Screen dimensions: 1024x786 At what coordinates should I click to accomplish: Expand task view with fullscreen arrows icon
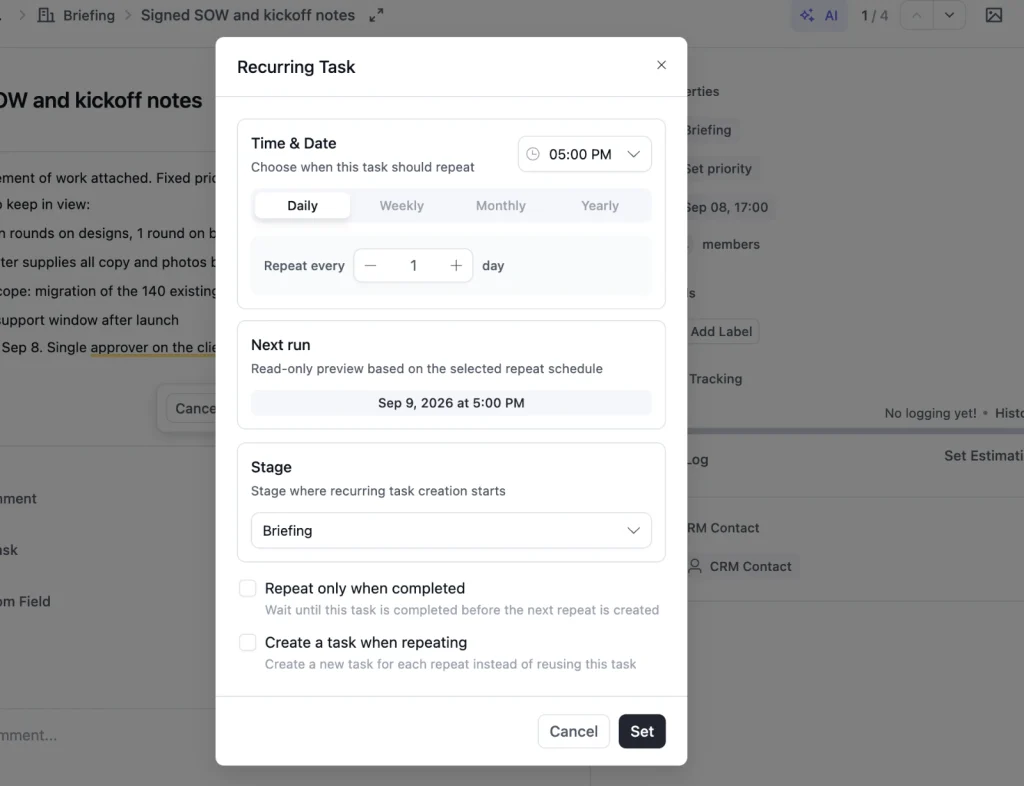click(376, 15)
